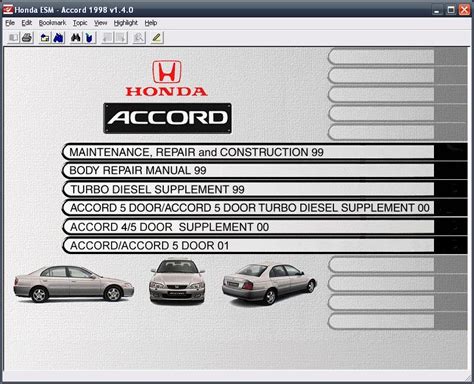Image resolution: width=474 pixels, height=384 pixels.
Task: Open the Topic menu
Action: pos(80,23)
